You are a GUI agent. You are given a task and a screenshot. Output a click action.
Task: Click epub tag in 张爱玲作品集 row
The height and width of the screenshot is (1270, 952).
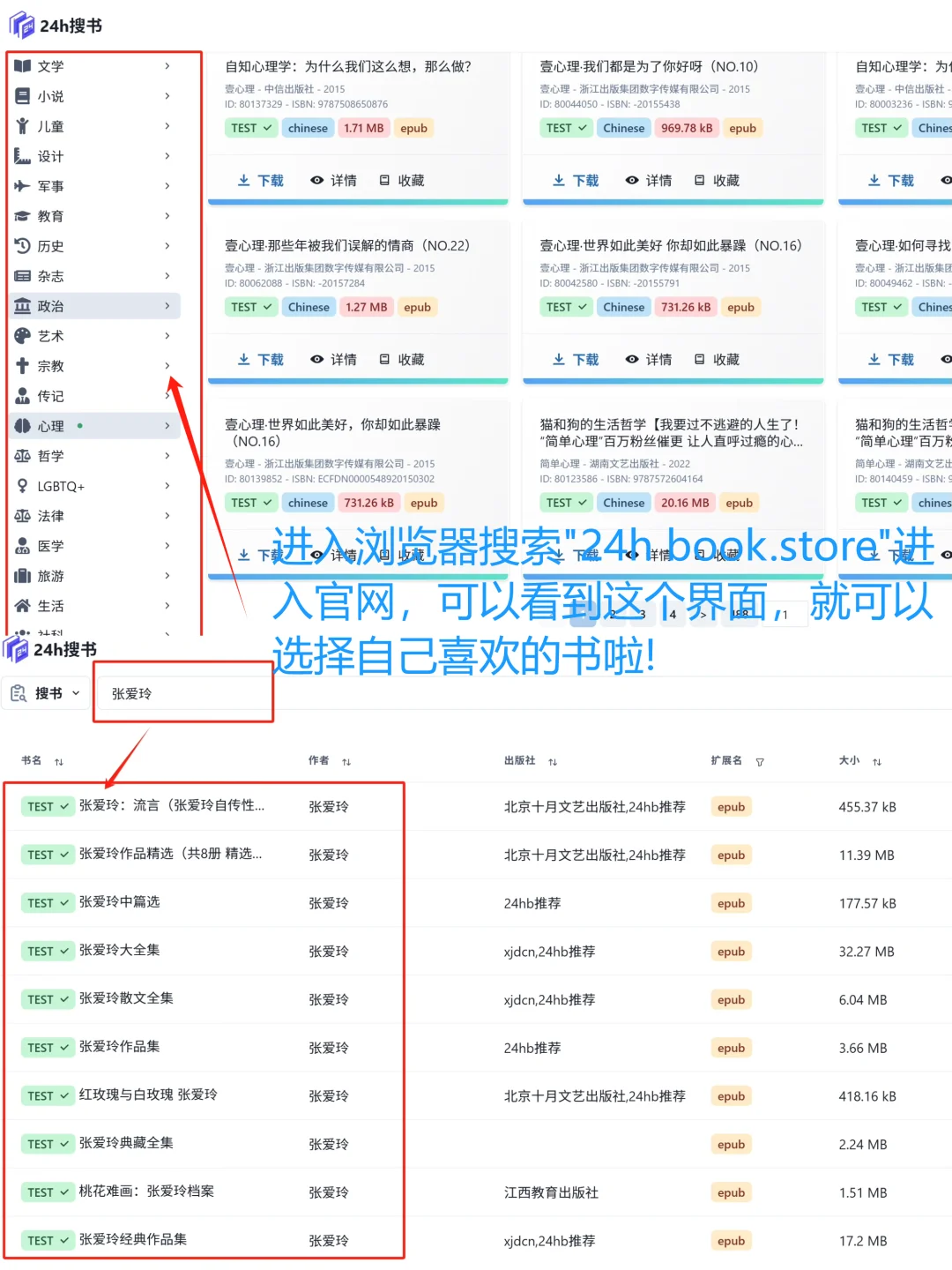pos(732,1048)
